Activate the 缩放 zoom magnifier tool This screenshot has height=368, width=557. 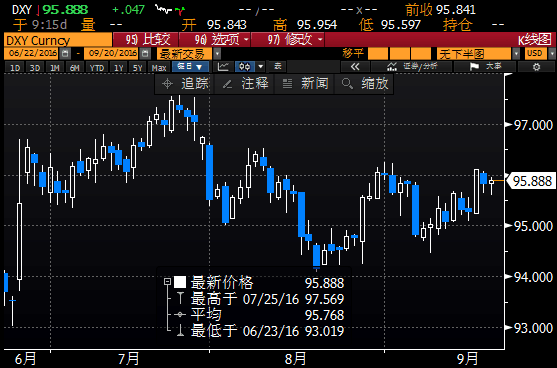pyautogui.click(x=364, y=84)
